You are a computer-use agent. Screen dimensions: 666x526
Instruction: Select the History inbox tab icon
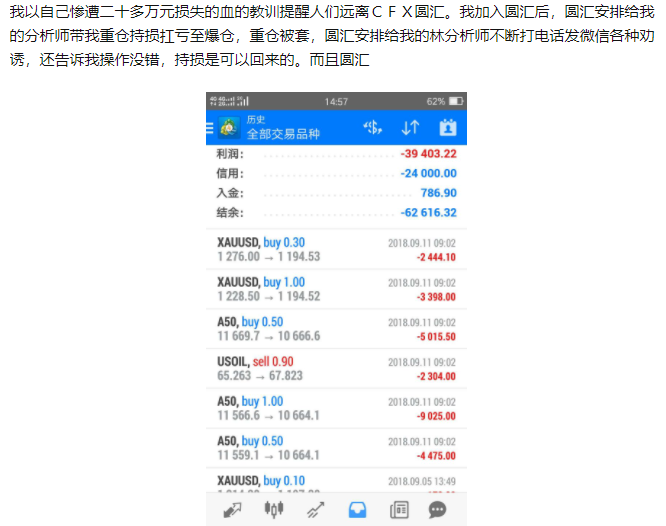[x=357, y=510]
